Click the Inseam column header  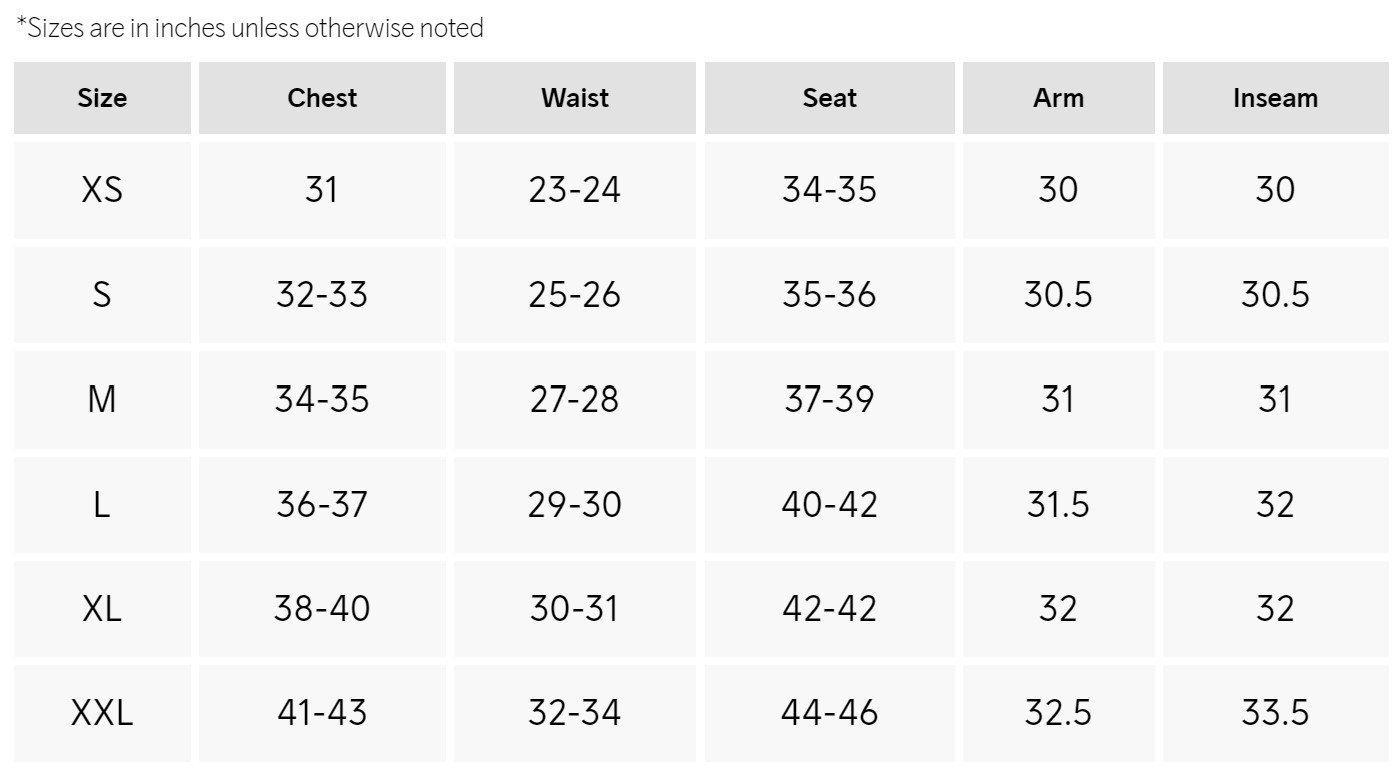point(1275,98)
